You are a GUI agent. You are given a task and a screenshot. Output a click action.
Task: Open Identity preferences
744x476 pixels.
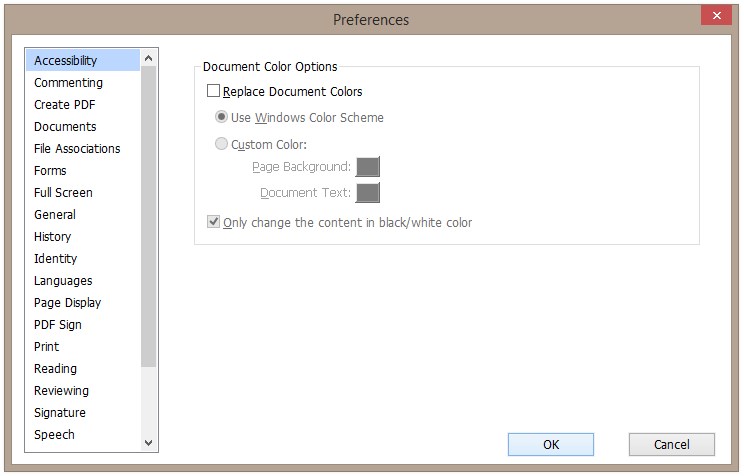click(x=83, y=258)
